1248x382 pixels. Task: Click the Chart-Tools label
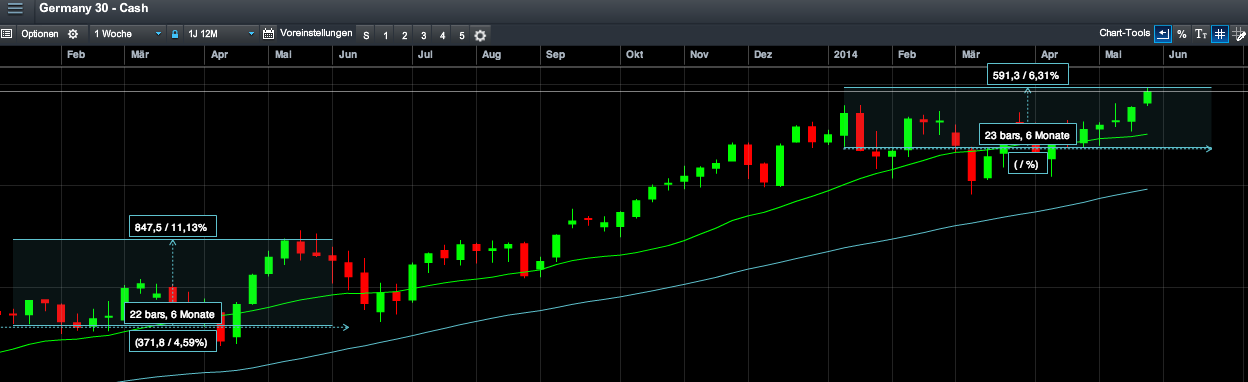[1124, 33]
